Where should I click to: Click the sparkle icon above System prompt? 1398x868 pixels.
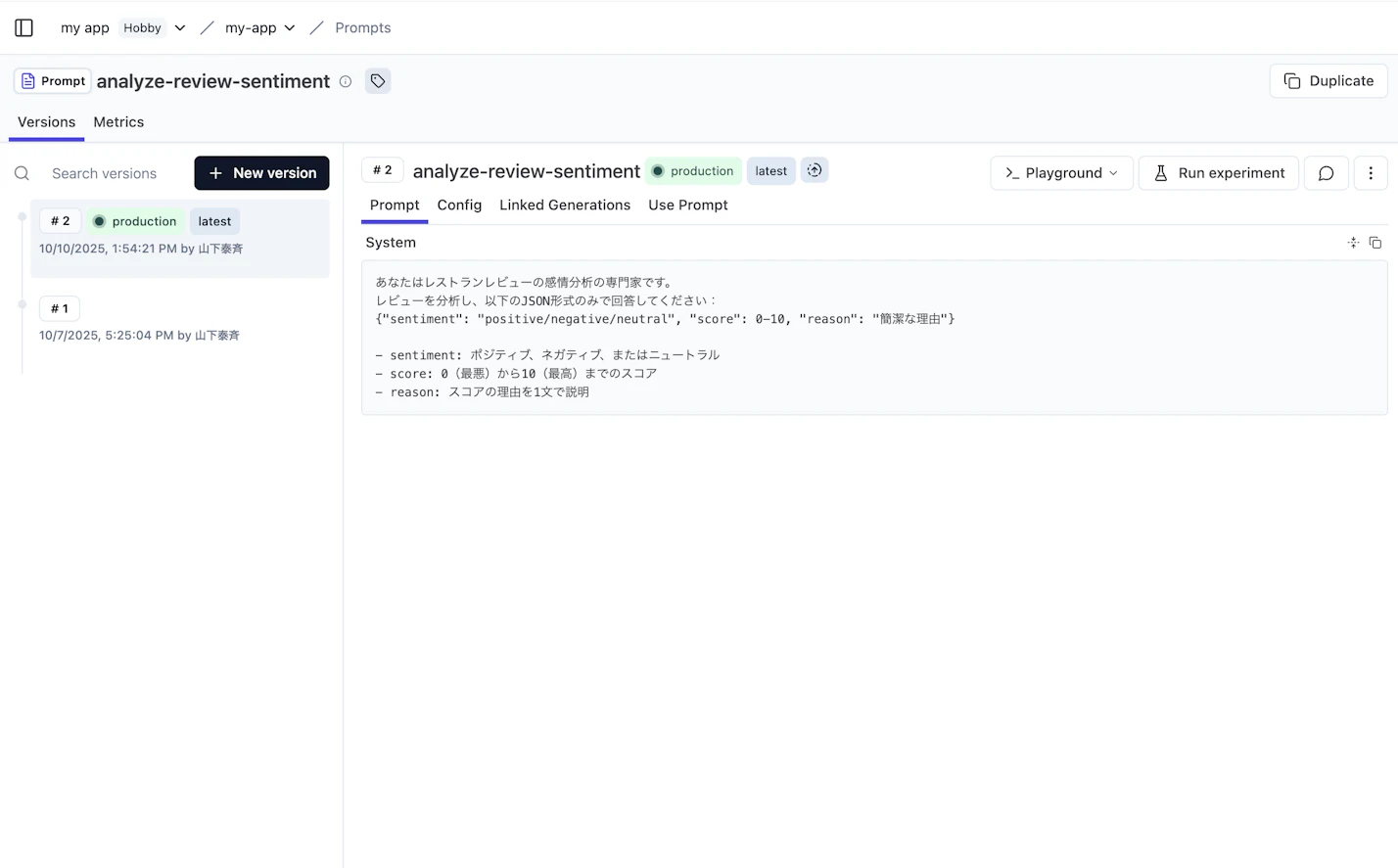1353,243
